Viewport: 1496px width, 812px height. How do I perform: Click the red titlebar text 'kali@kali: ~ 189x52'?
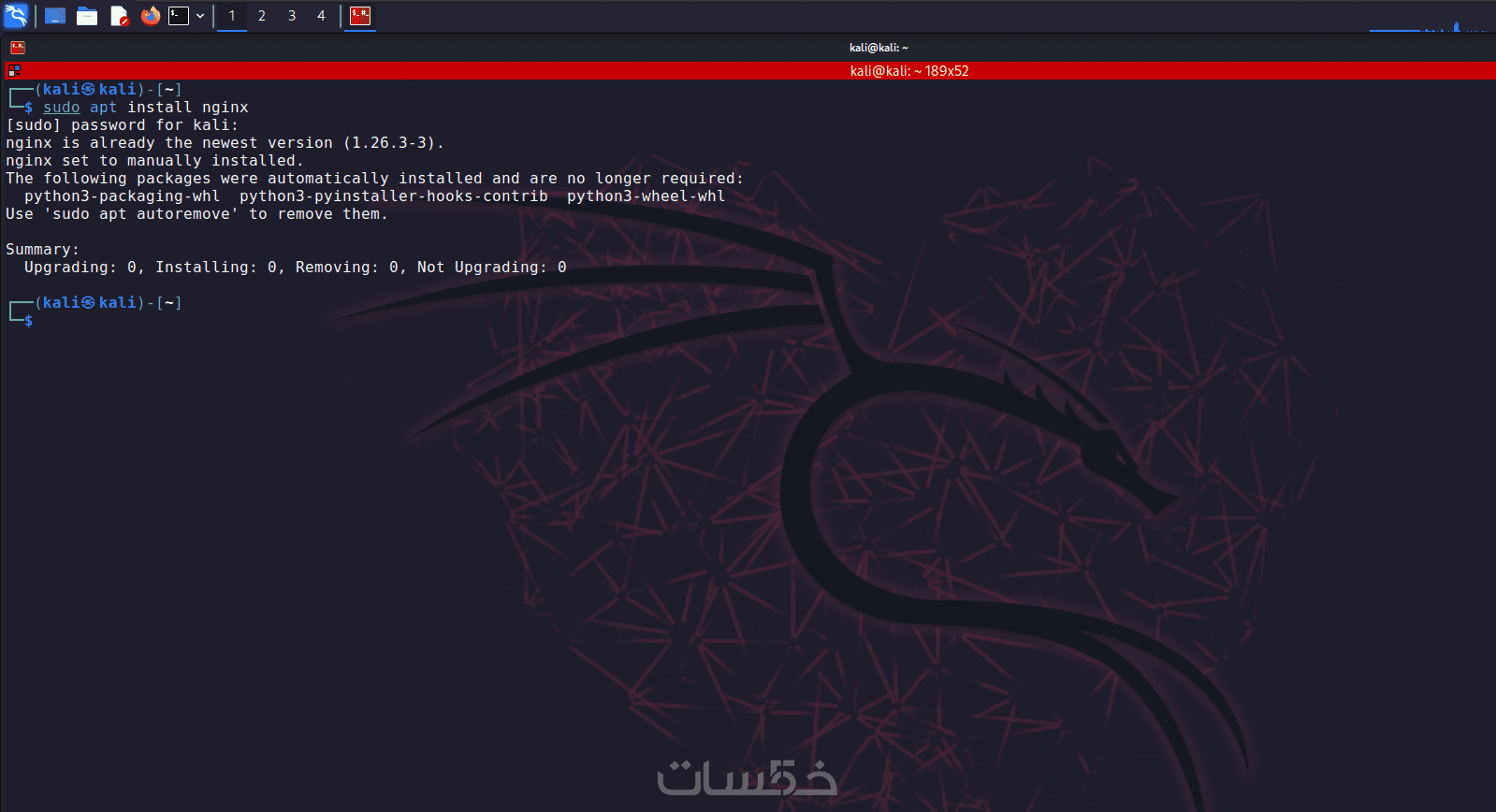pos(909,71)
